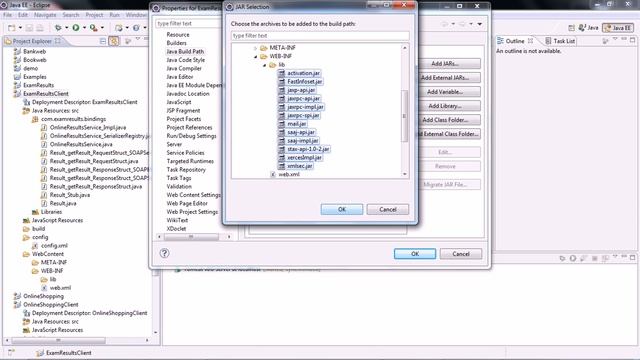Open Navigate menu
The width and height of the screenshot is (640, 360).
coord(45,15)
